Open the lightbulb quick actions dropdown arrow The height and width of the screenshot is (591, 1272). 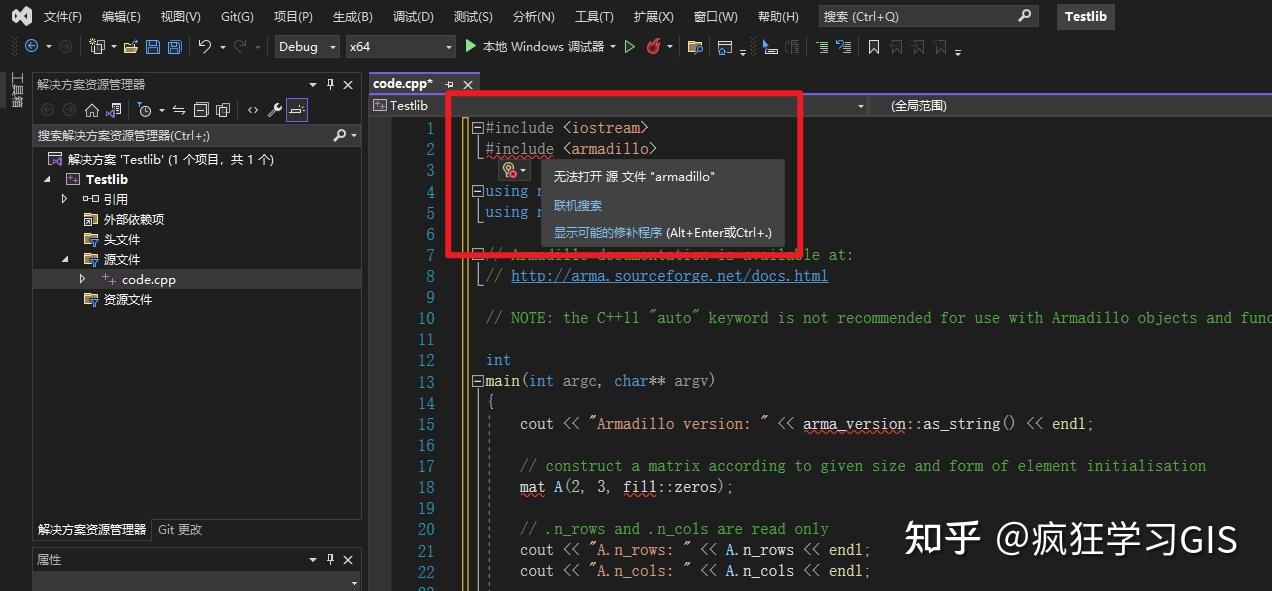tap(523, 171)
